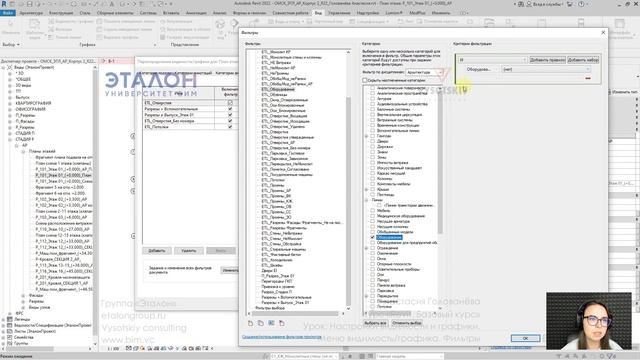Check the Колонны category box
The height and width of the screenshot is (360, 640).
coord(372,178)
